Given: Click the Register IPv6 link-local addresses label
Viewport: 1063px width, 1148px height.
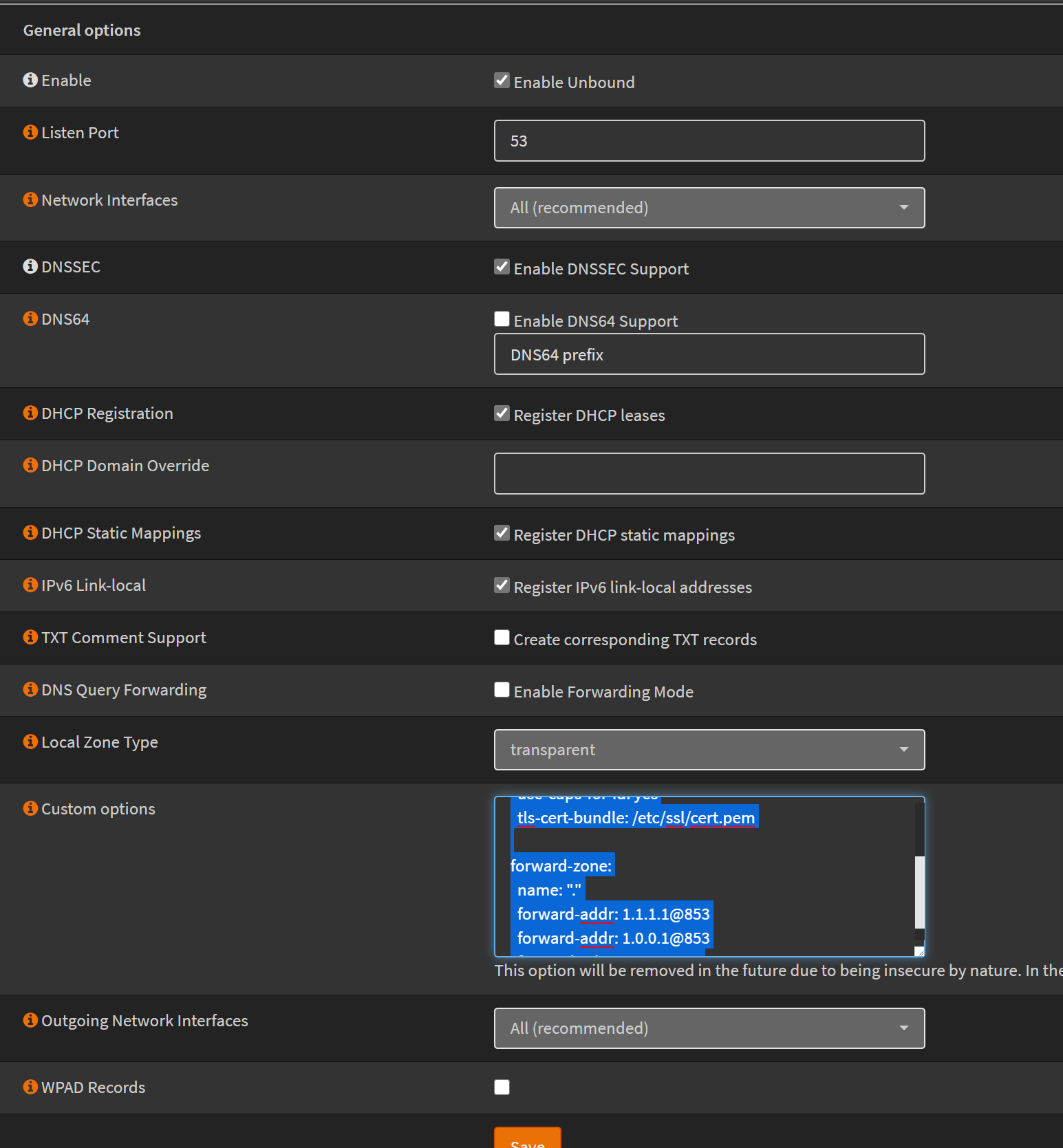Looking at the screenshot, I should click(x=632, y=587).
